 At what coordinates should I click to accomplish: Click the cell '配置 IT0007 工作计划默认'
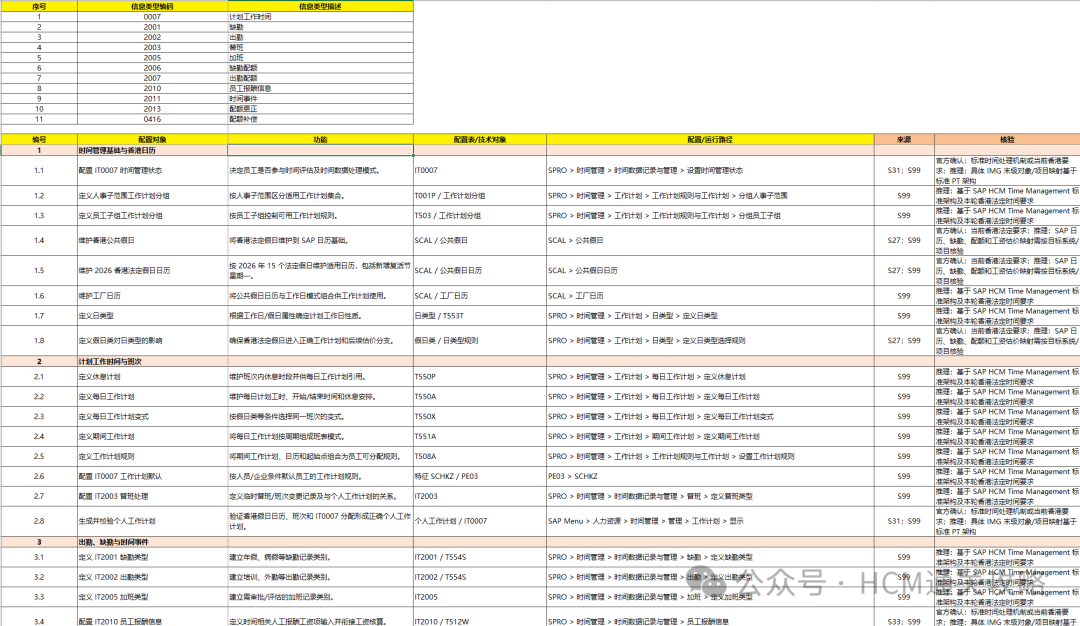(x=152, y=476)
